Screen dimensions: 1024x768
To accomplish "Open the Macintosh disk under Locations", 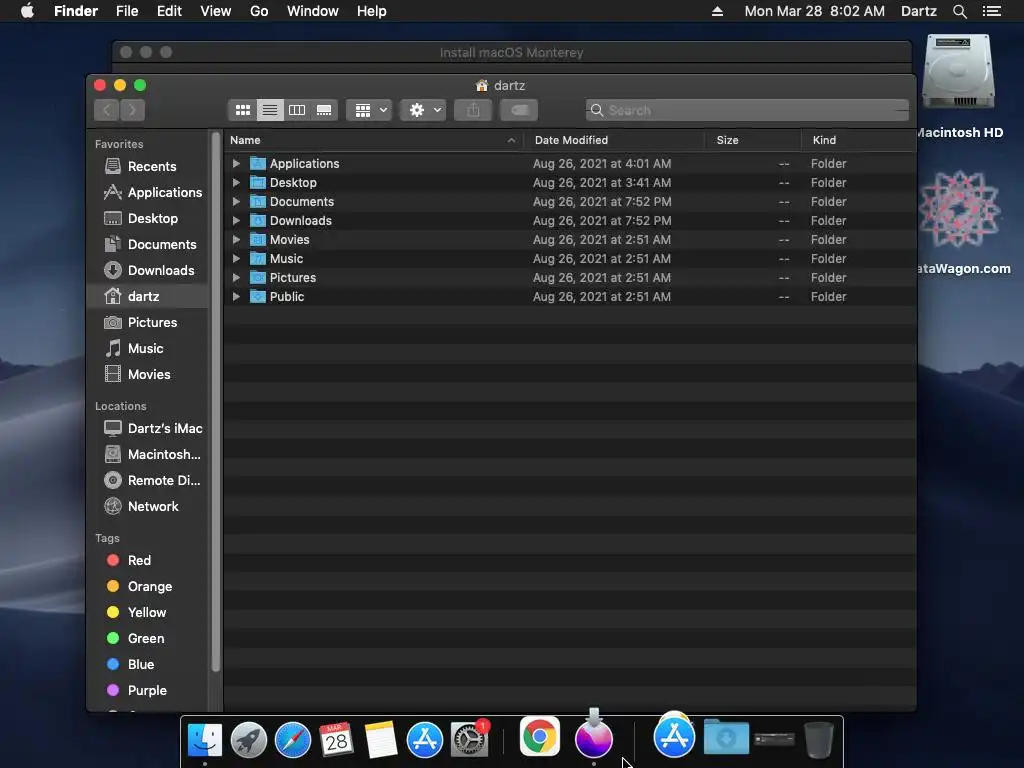I will (149, 455).
